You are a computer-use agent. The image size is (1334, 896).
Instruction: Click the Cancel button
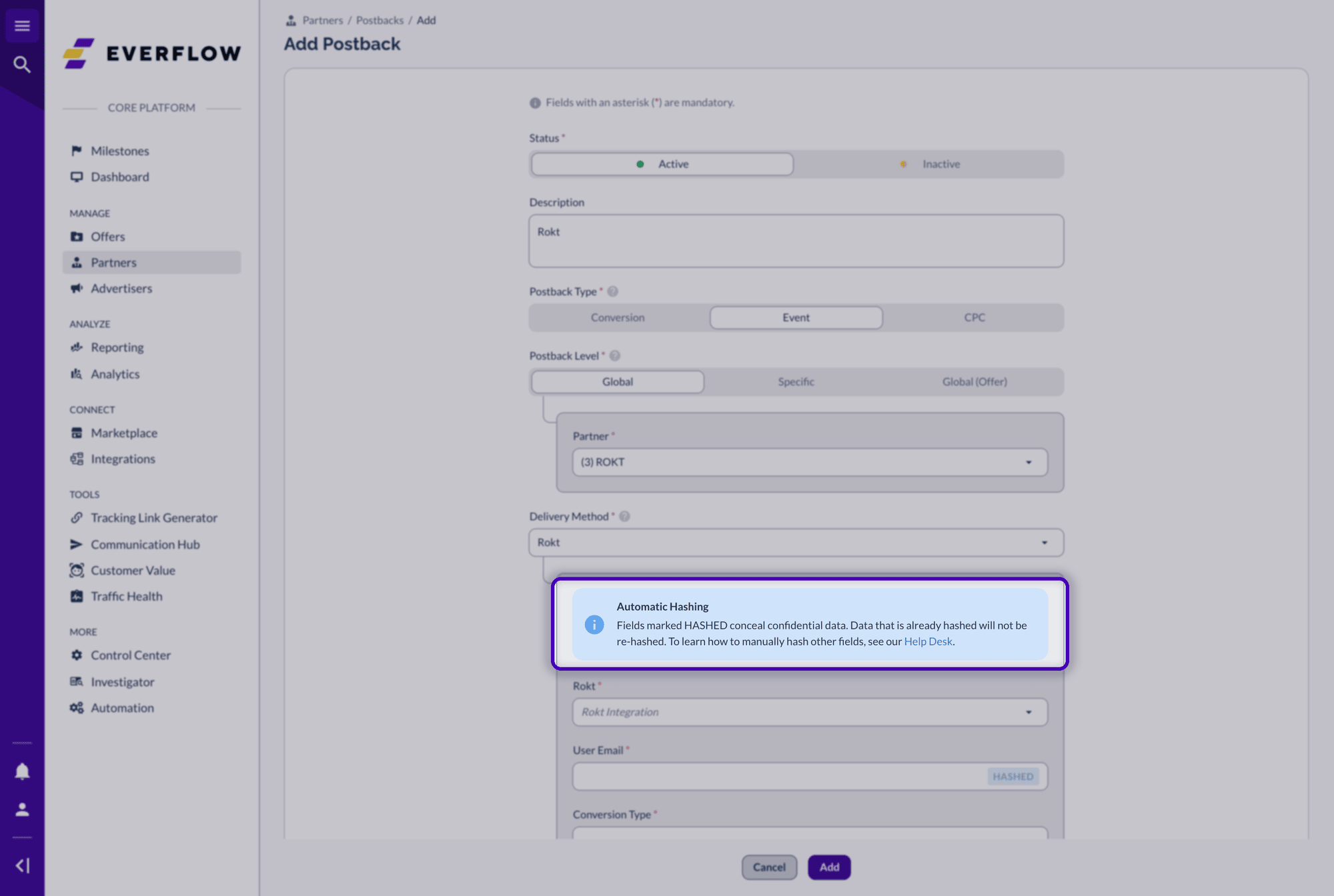769,867
